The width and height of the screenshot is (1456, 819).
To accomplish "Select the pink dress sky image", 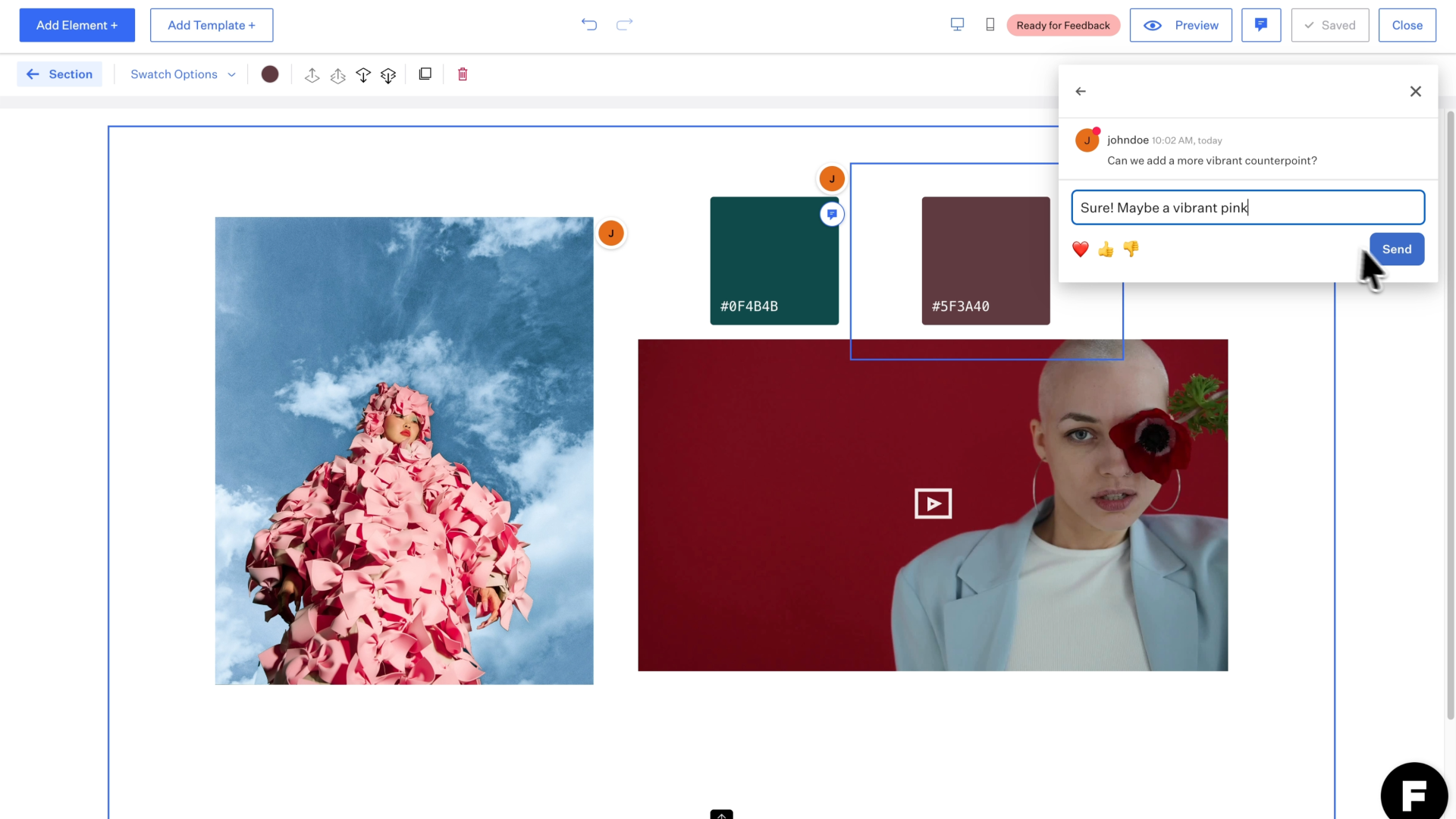I will point(404,450).
